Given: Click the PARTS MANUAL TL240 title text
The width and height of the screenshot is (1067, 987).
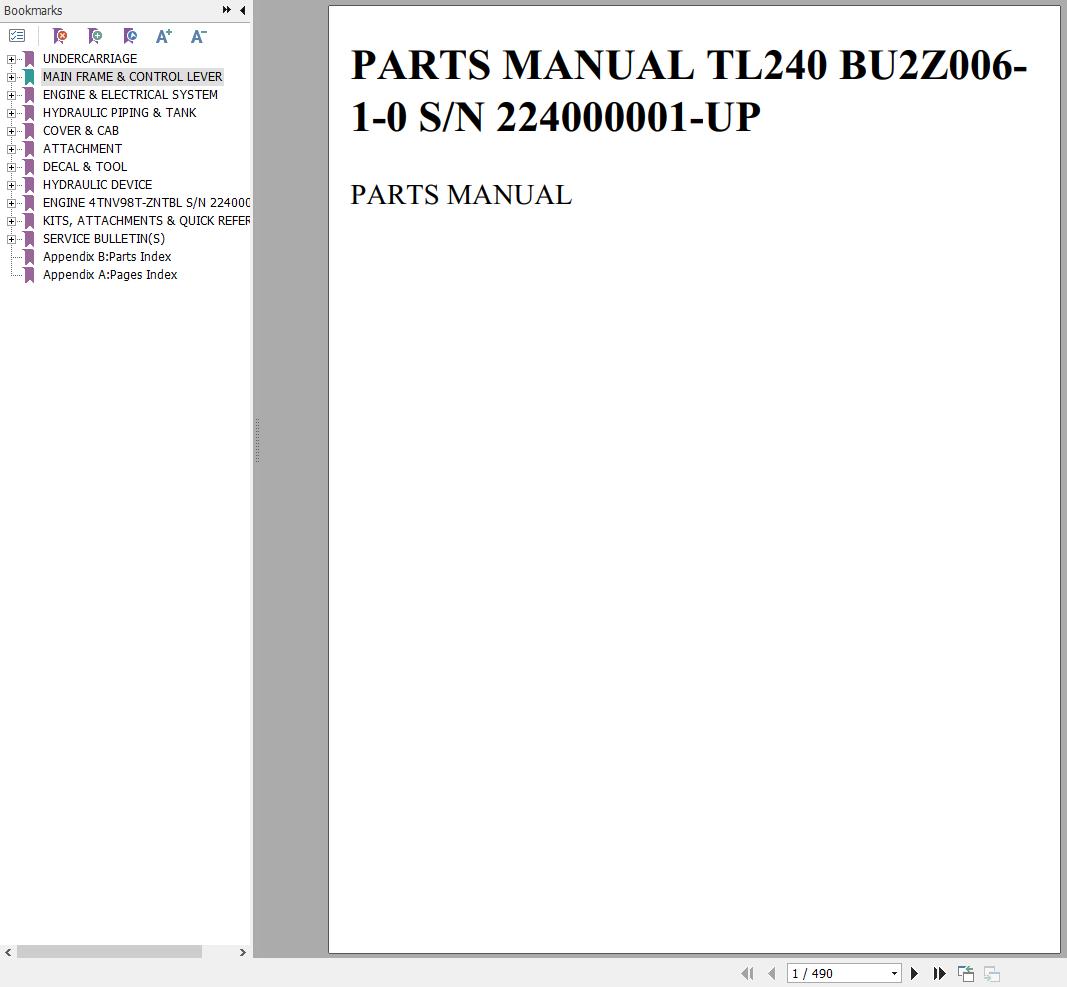Looking at the screenshot, I should [688, 91].
